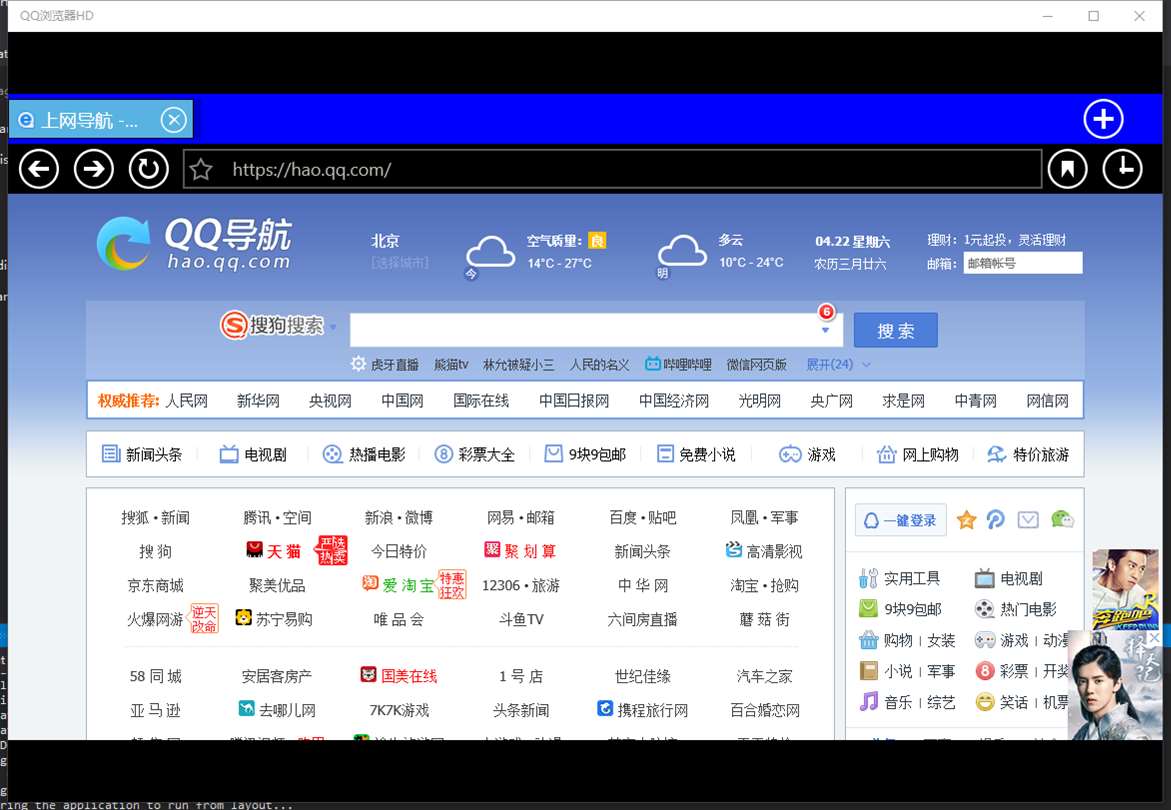Open 天猫 site link
Image resolution: width=1171 pixels, height=810 pixels.
point(273,551)
